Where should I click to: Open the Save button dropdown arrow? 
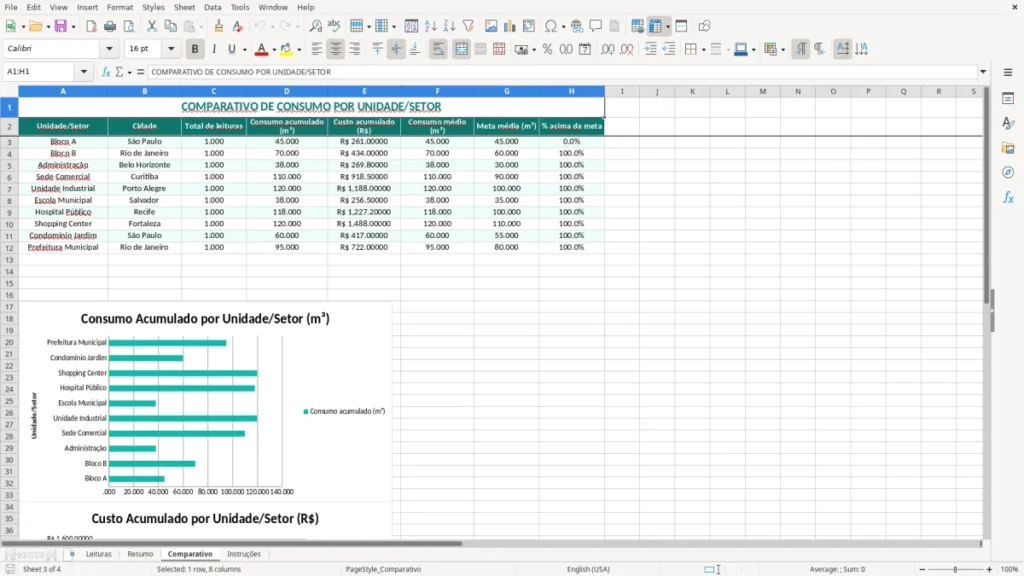point(73,27)
